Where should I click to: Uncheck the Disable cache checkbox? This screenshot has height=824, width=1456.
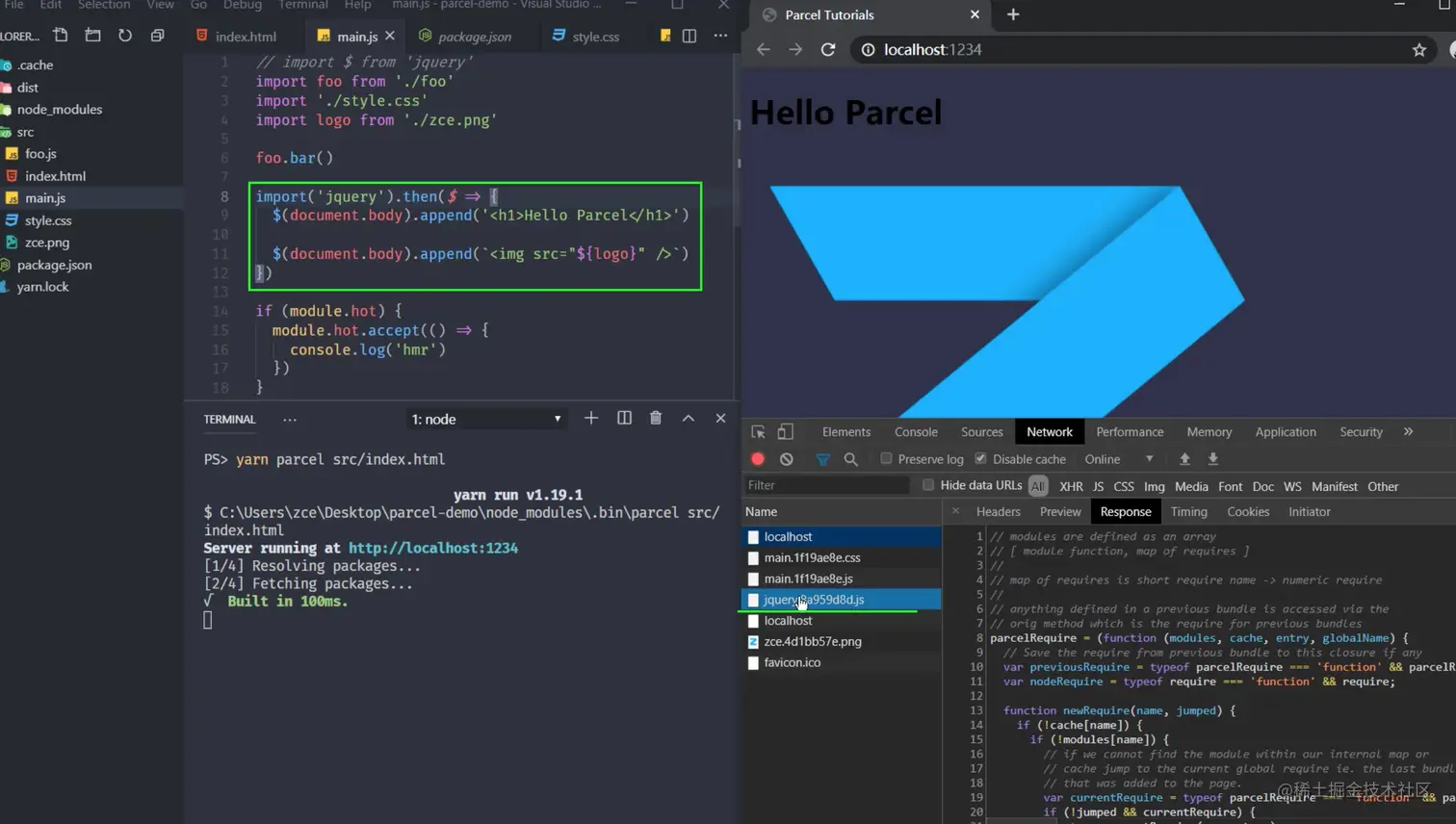(980, 458)
